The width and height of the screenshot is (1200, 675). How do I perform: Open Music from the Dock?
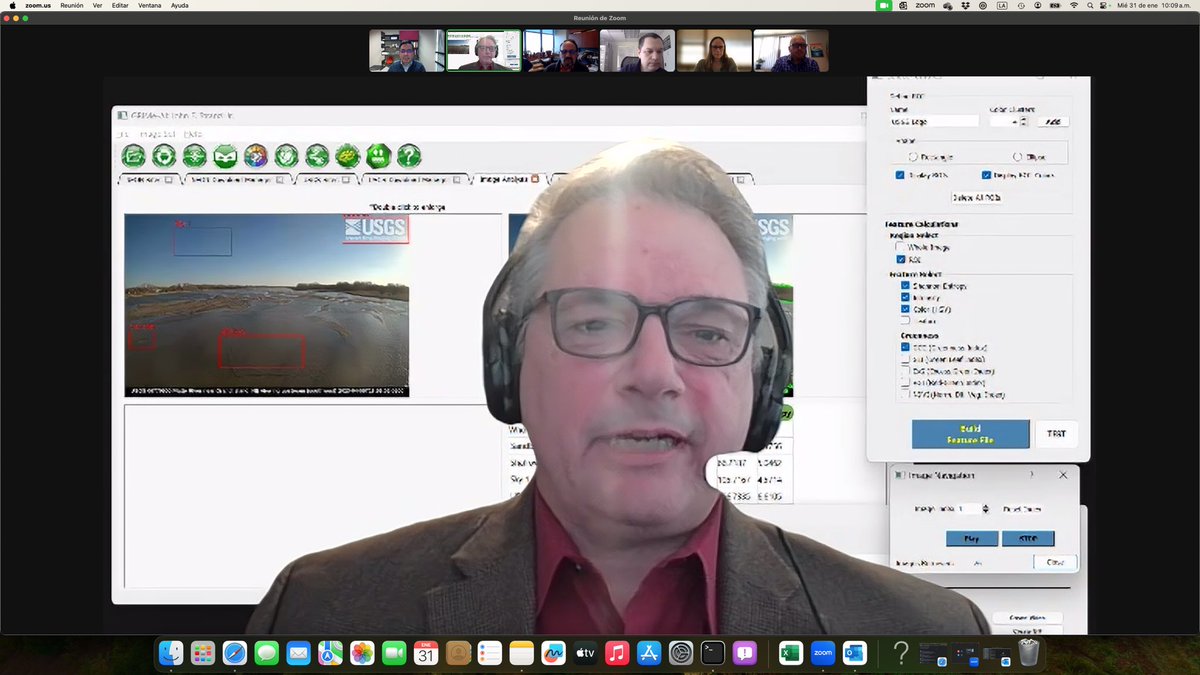click(x=617, y=653)
